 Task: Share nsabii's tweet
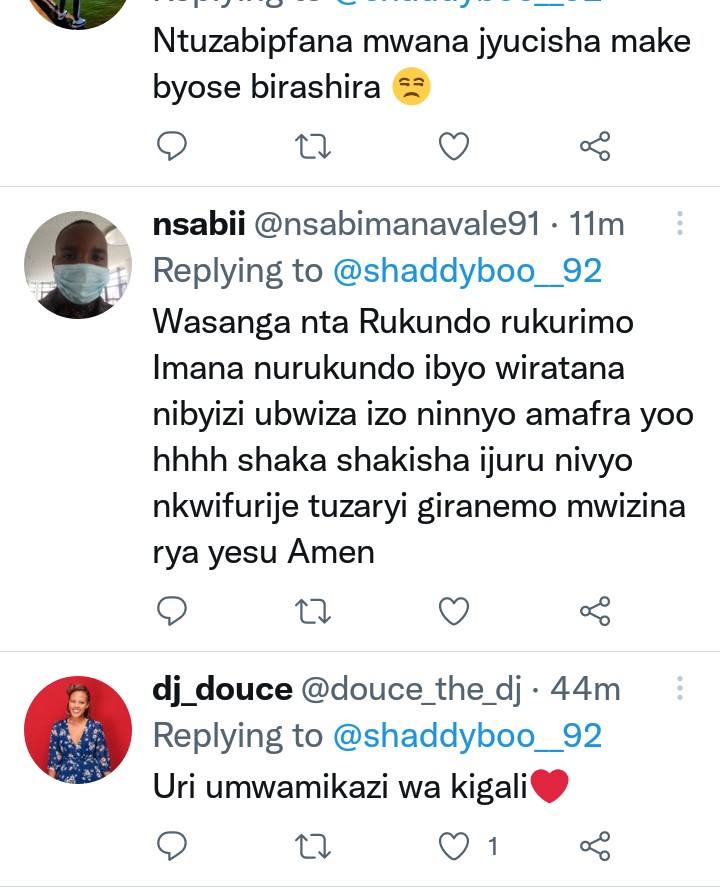click(x=595, y=609)
